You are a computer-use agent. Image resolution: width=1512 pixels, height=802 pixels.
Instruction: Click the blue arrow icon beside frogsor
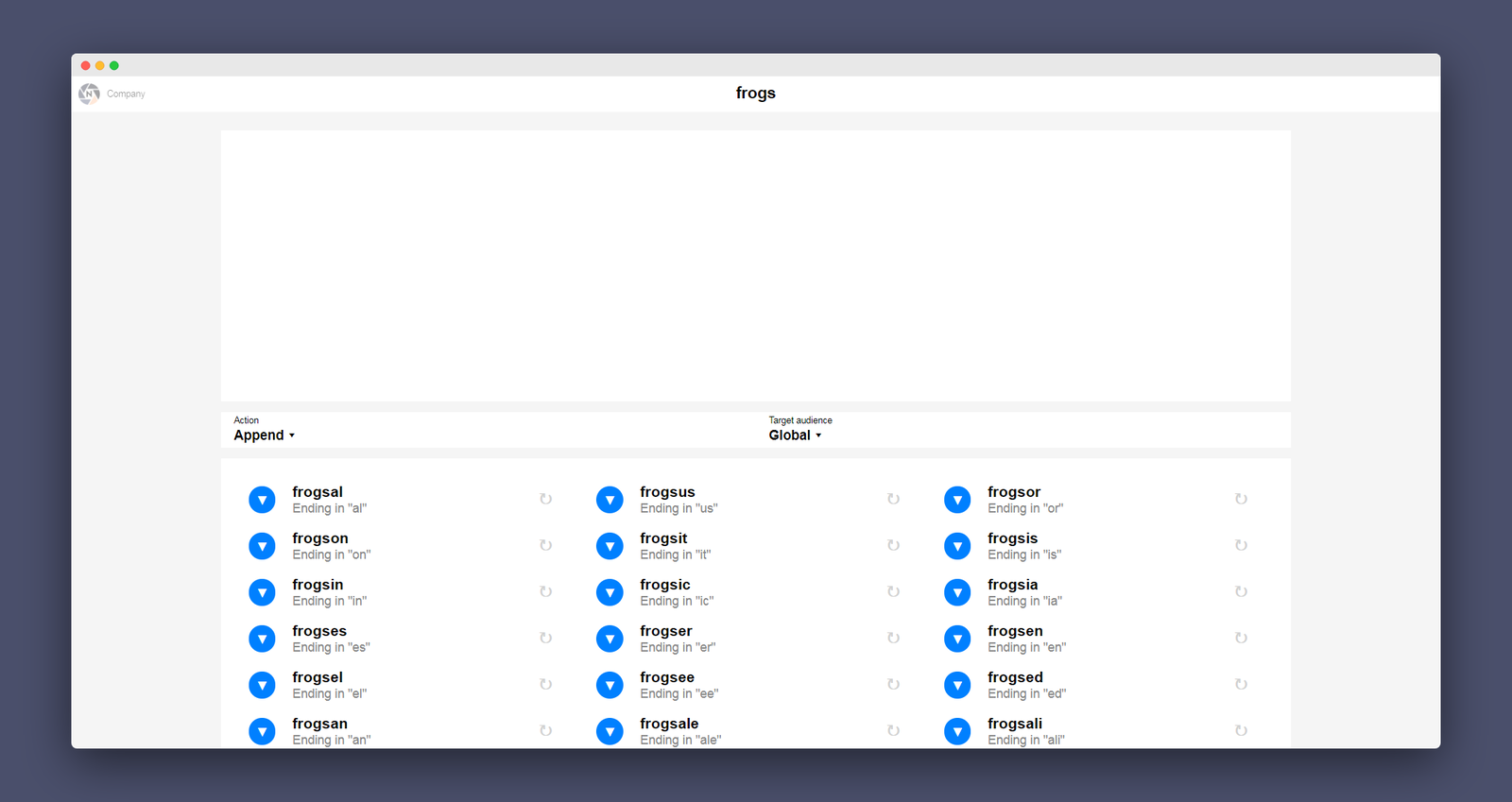click(x=957, y=500)
